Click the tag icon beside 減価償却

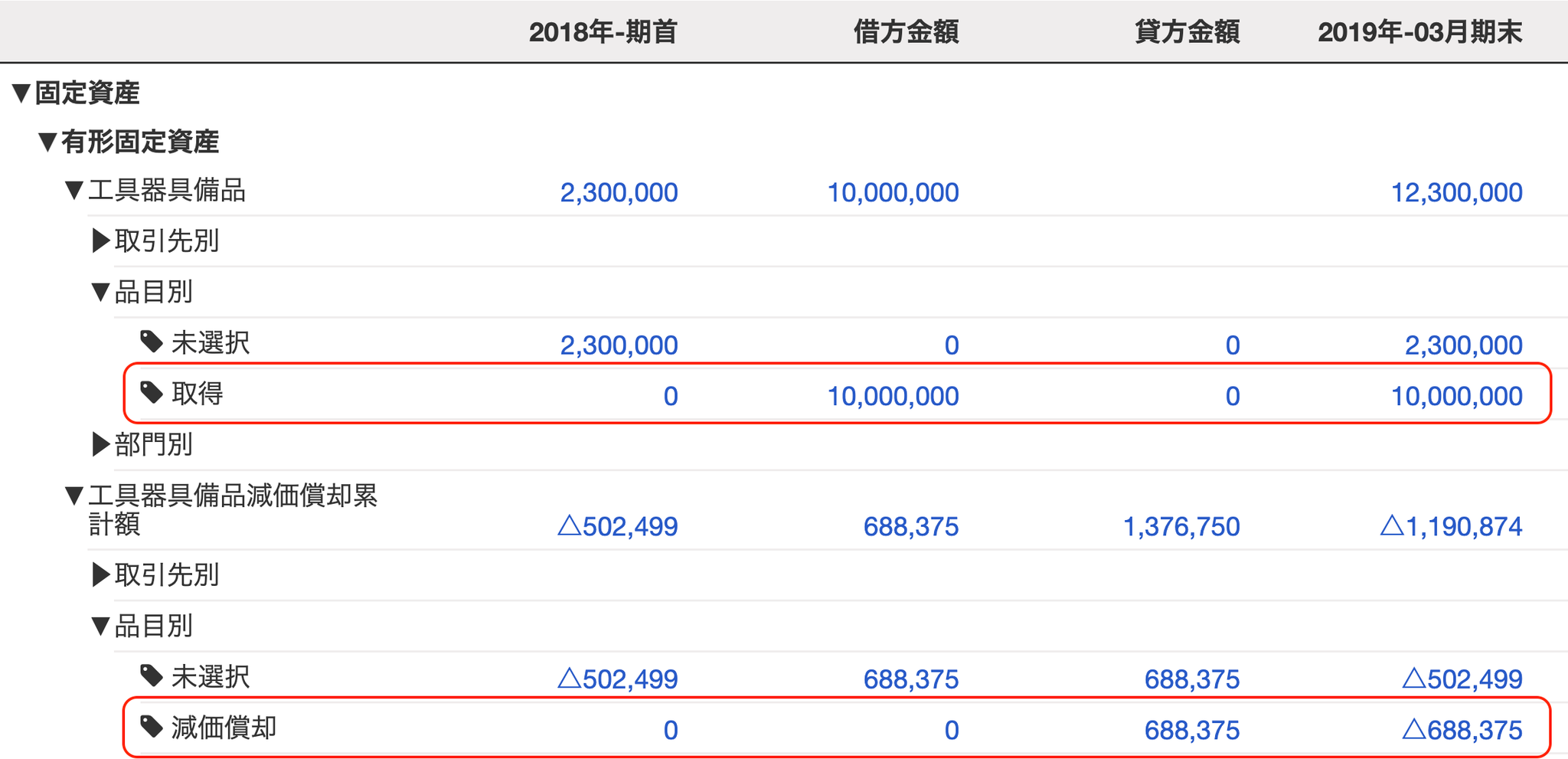tap(152, 726)
